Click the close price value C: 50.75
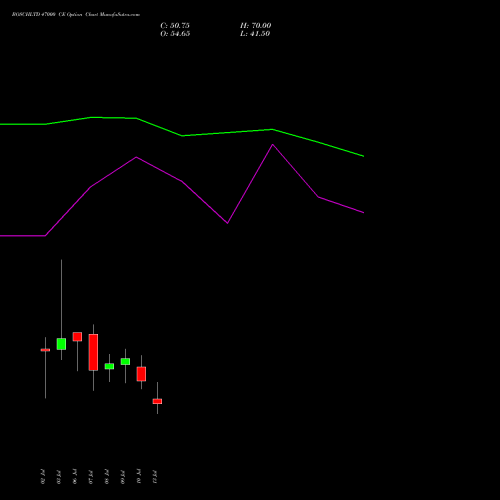The image size is (500, 500). [175, 26]
